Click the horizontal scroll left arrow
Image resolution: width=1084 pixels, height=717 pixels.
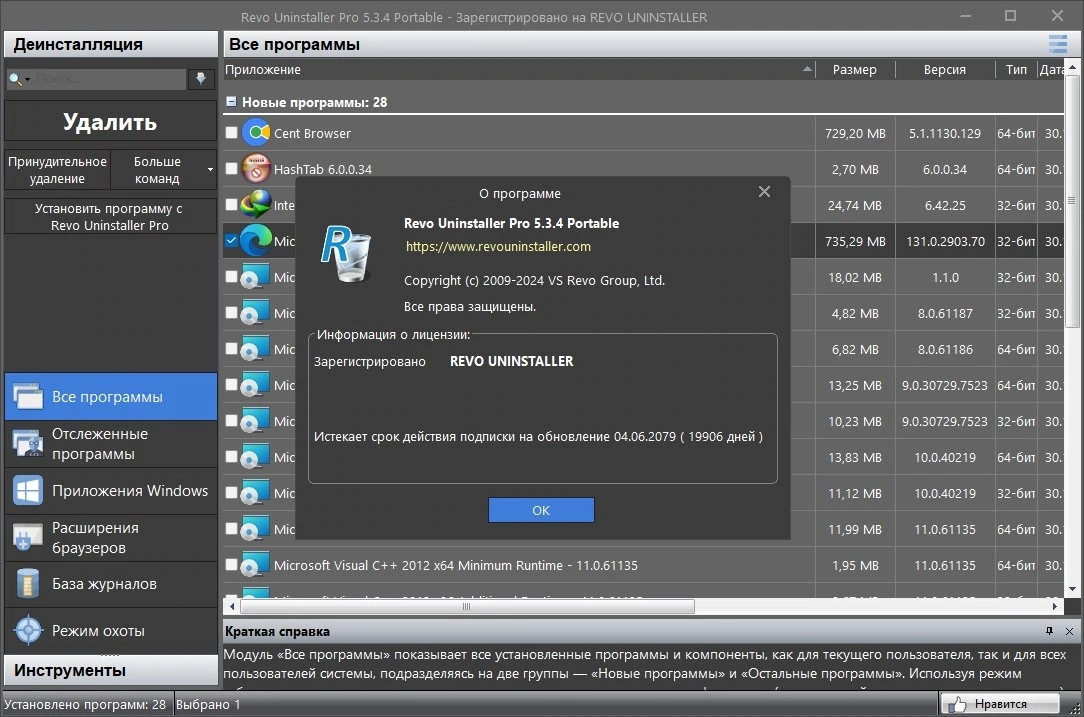(x=232, y=606)
